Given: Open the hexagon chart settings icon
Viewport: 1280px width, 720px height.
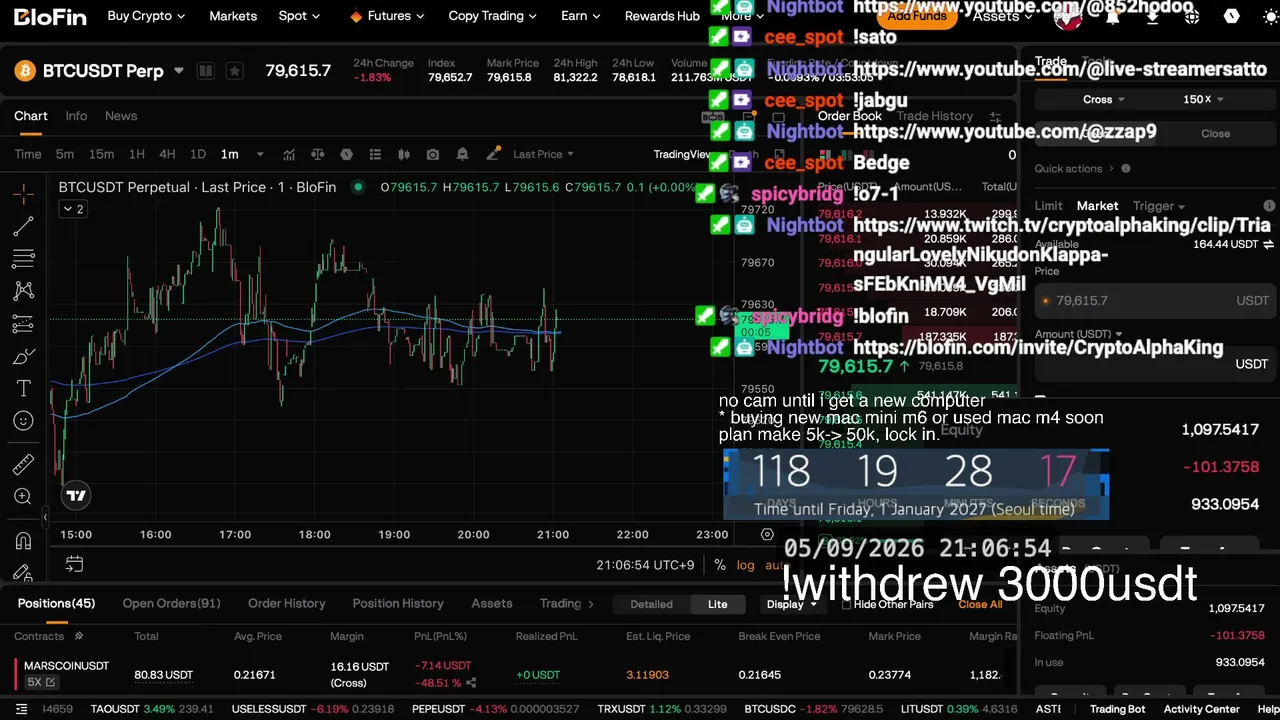Looking at the screenshot, I should click(347, 154).
